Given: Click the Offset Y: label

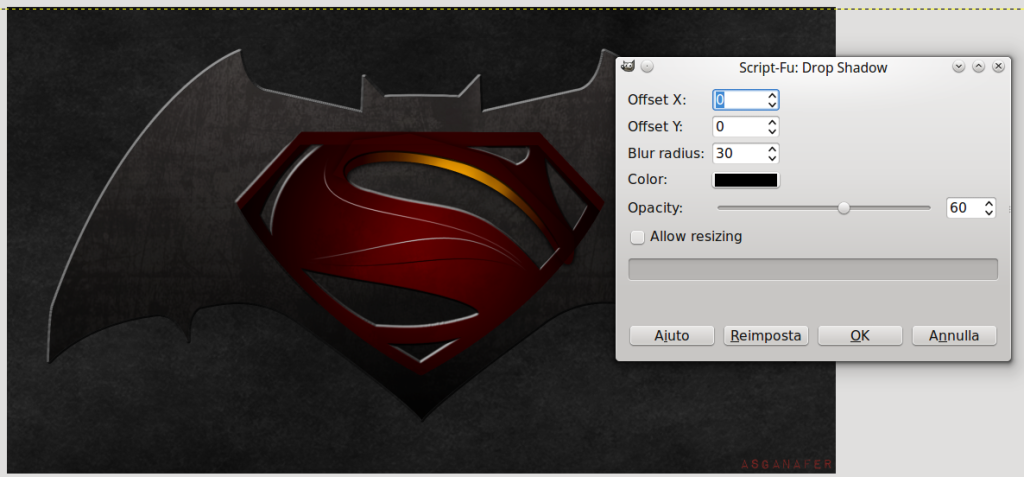Looking at the screenshot, I should click(x=656, y=127).
